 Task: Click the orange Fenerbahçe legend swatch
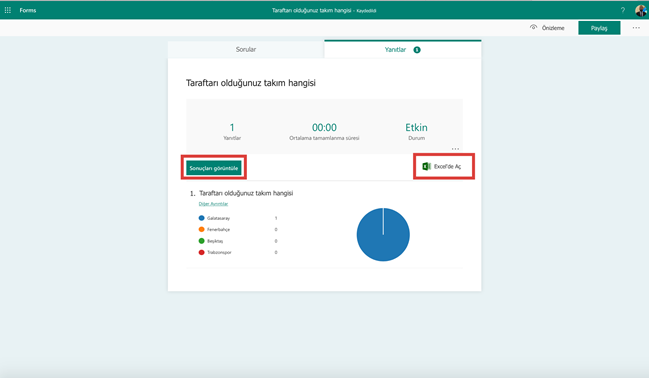click(202, 229)
